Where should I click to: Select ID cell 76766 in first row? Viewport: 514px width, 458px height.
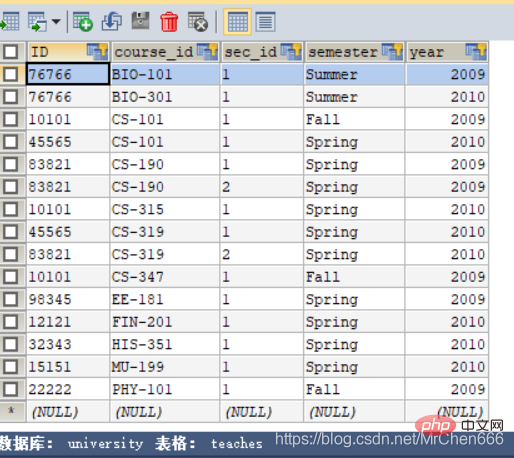click(x=68, y=74)
